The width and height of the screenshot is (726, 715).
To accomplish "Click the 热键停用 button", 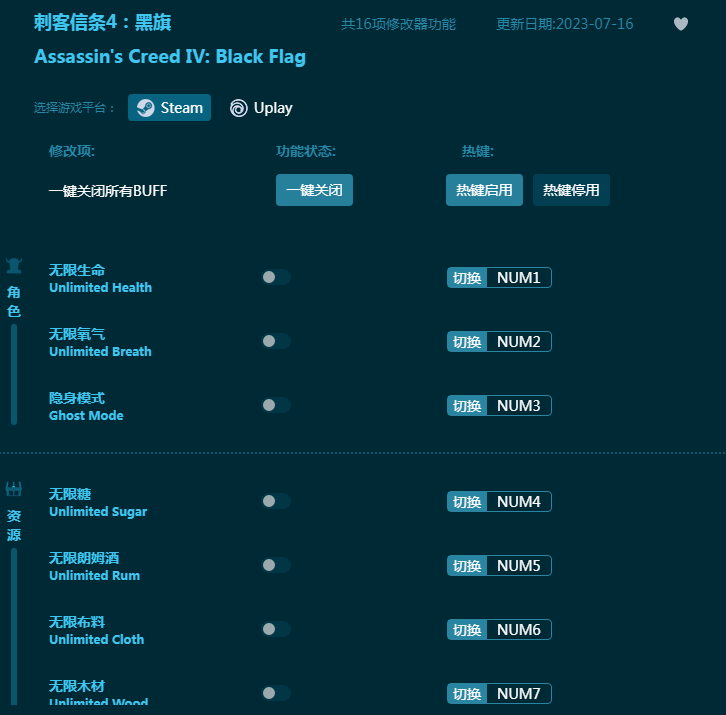I will point(571,190).
